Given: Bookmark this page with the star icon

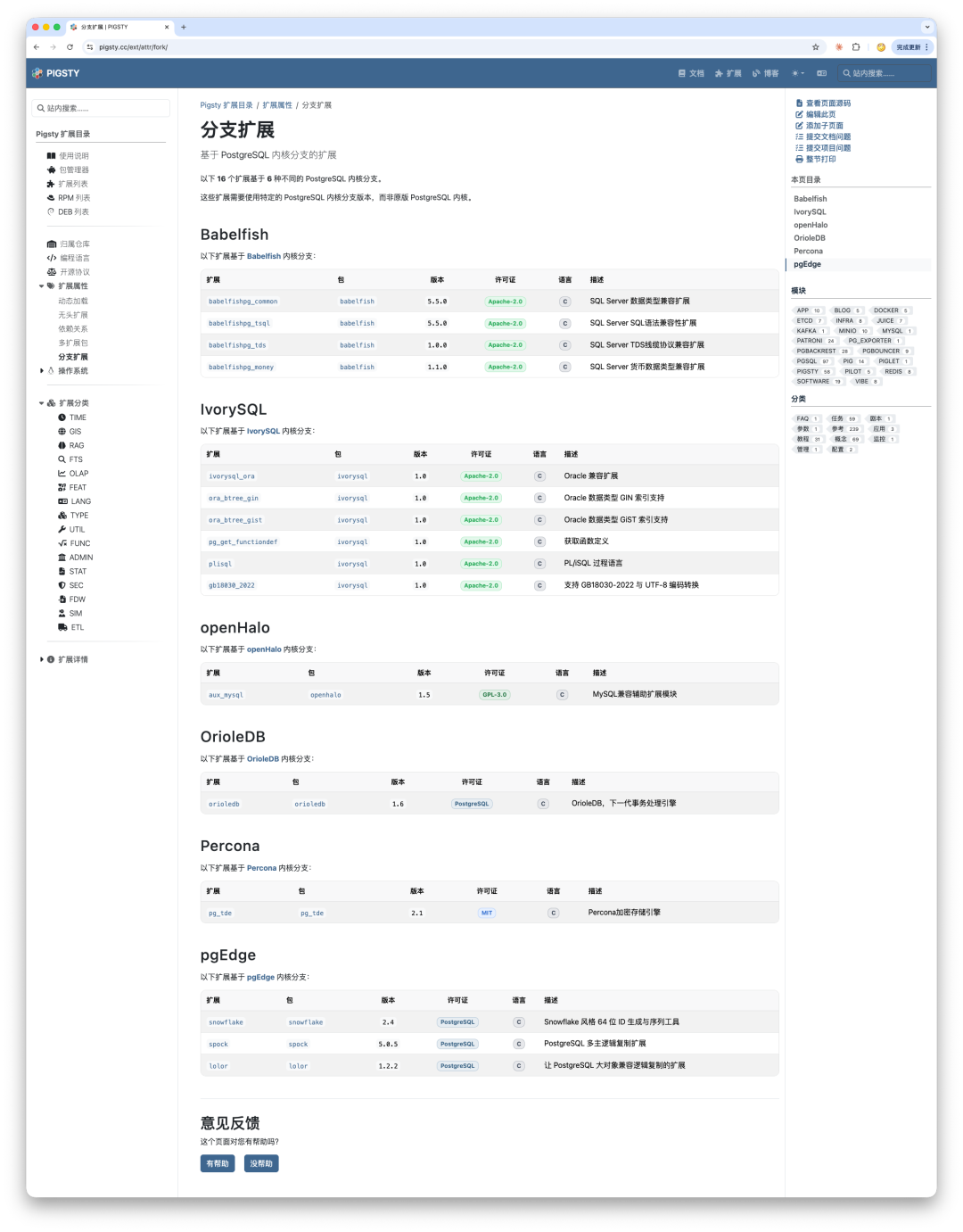Looking at the screenshot, I should coord(815,47).
